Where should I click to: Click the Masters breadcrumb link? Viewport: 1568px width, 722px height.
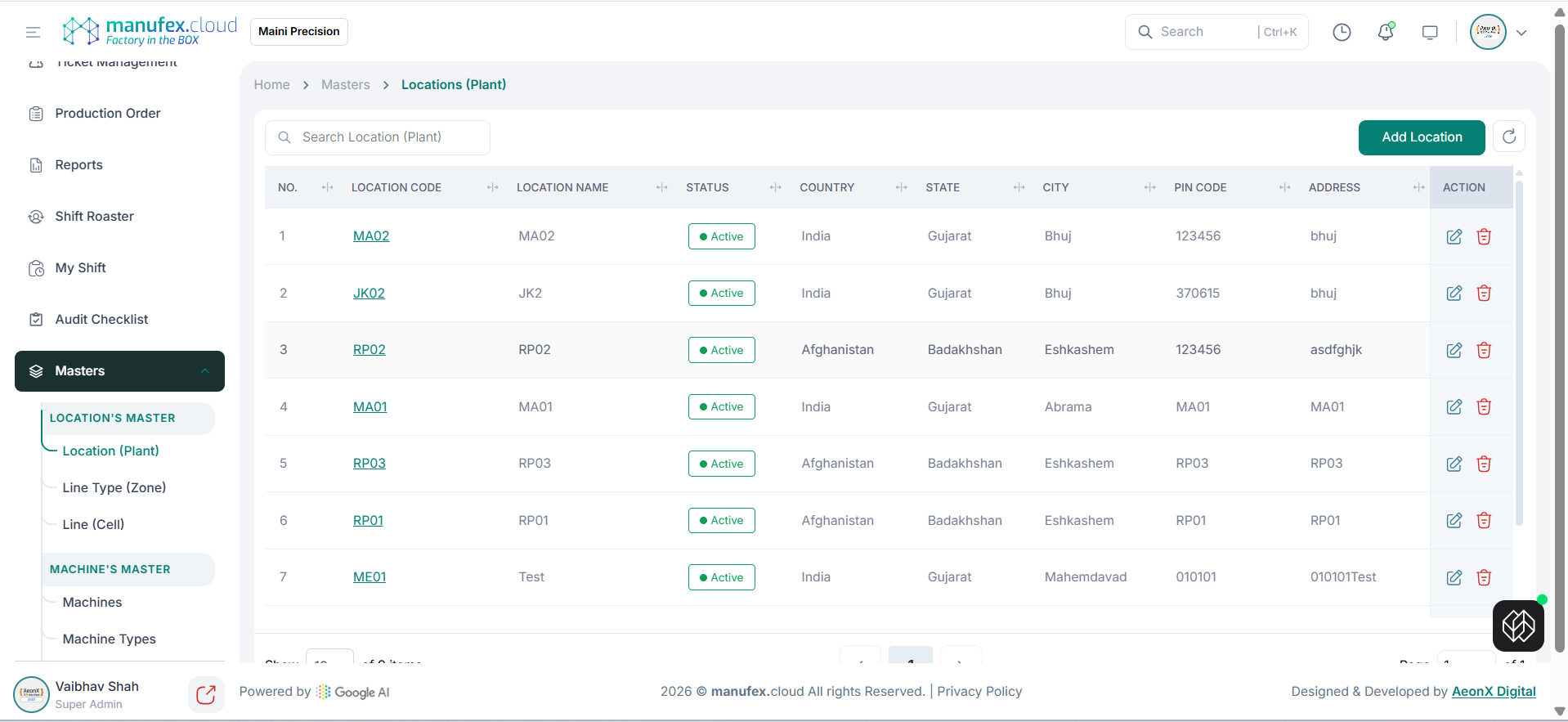[x=345, y=84]
